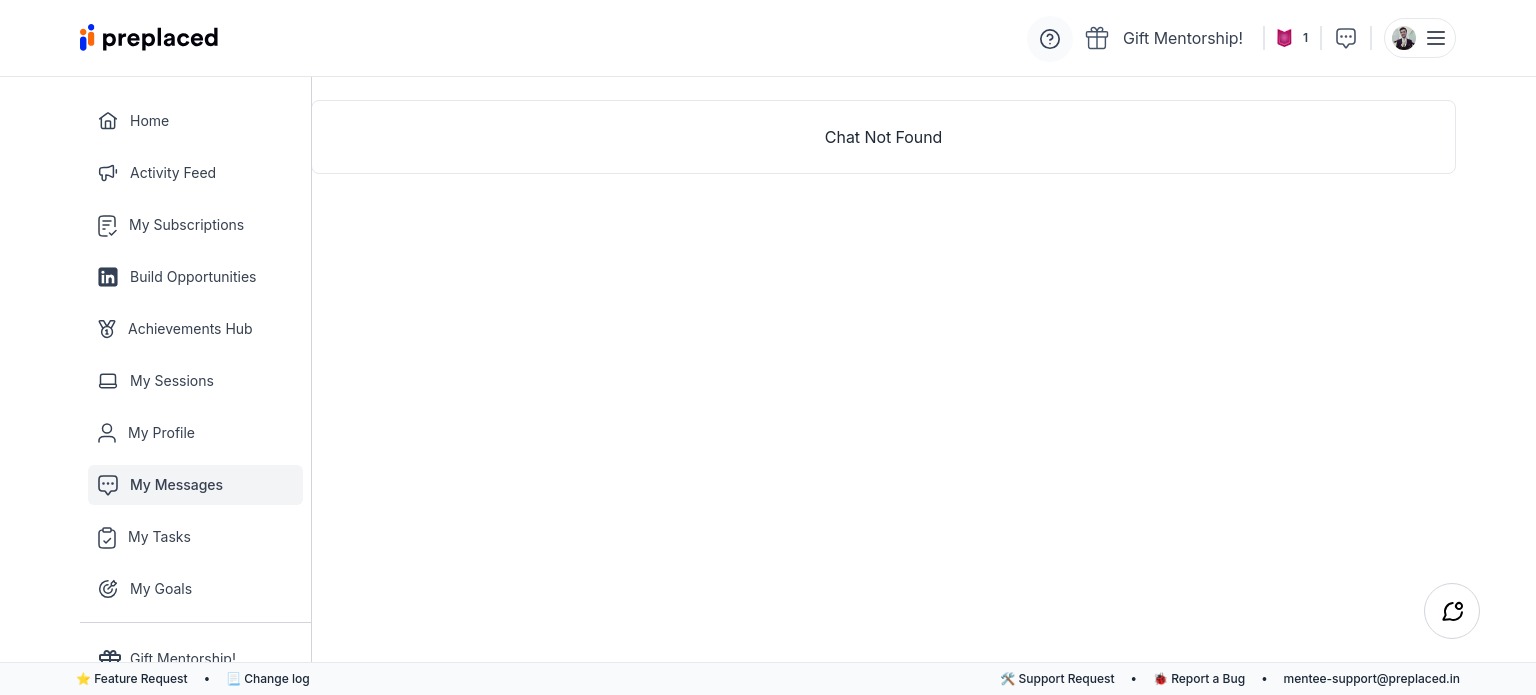The width and height of the screenshot is (1536, 695).
Task: Open My Profile page
Action: (x=161, y=433)
